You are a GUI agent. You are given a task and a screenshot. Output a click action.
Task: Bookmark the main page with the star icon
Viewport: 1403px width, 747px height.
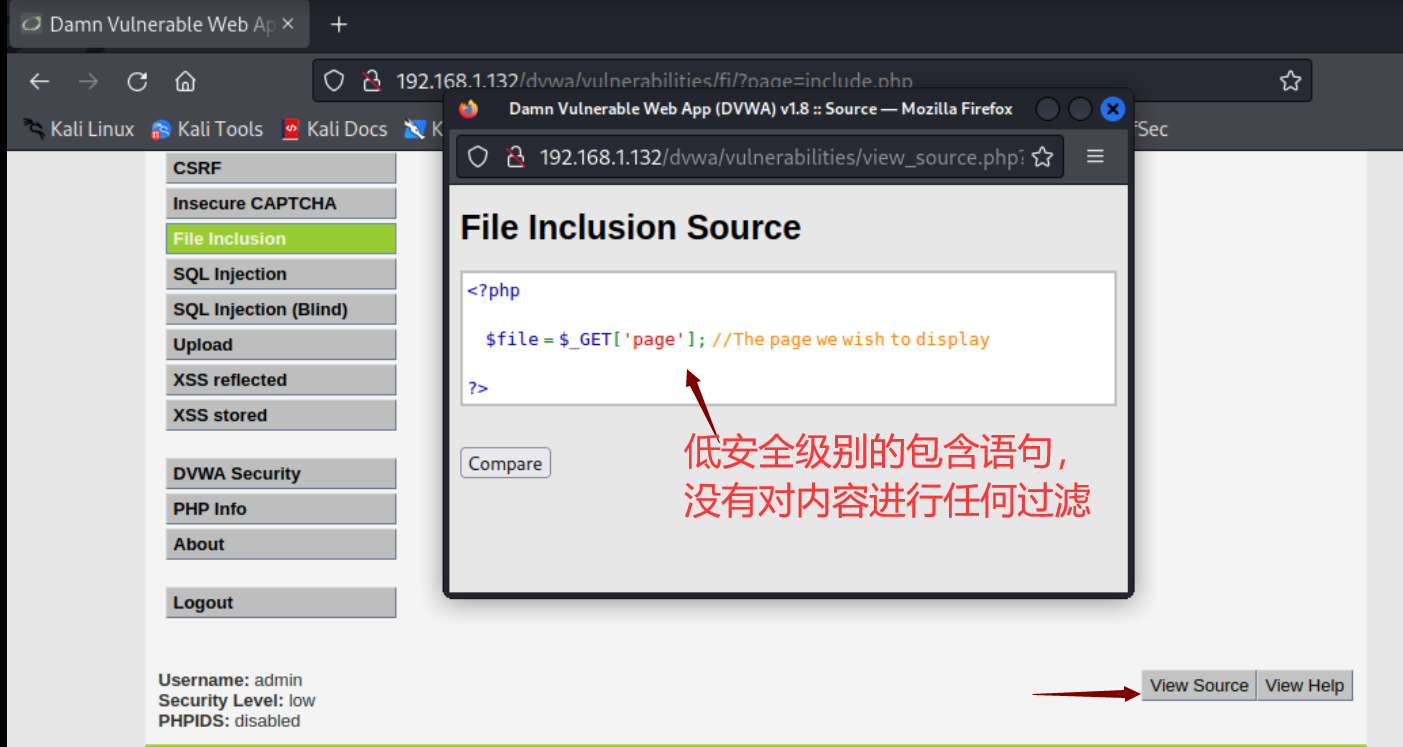1290,81
